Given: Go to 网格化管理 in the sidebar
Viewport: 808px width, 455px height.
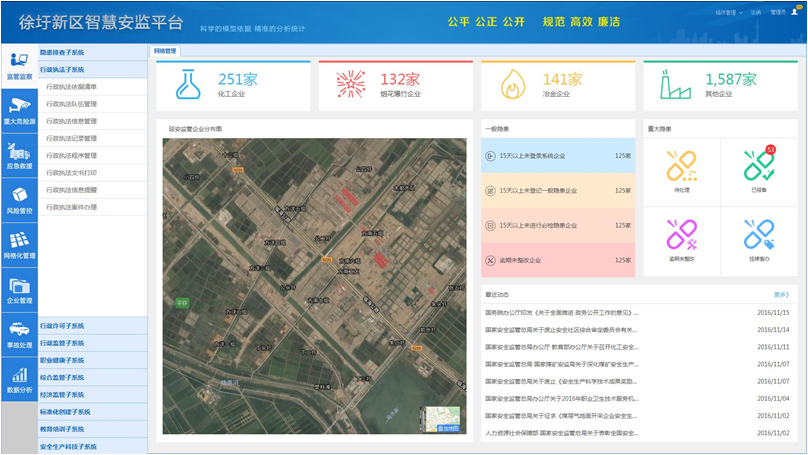Looking at the screenshot, I should point(19,244).
